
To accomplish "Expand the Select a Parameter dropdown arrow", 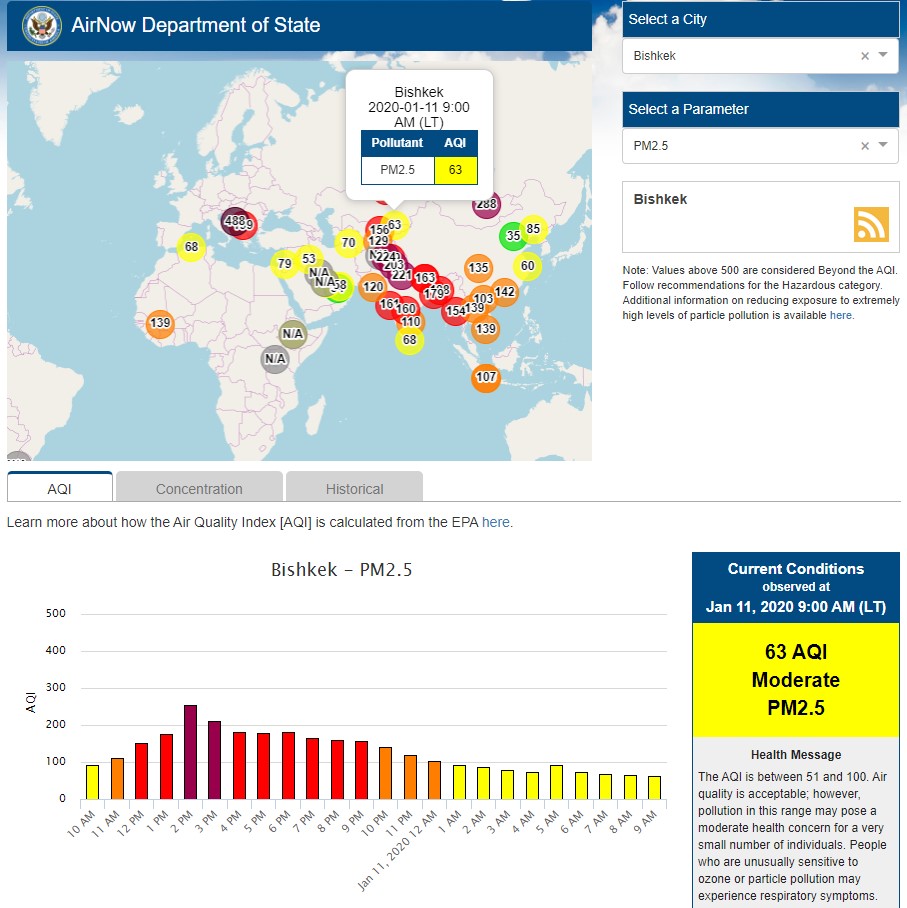I will click(883, 146).
